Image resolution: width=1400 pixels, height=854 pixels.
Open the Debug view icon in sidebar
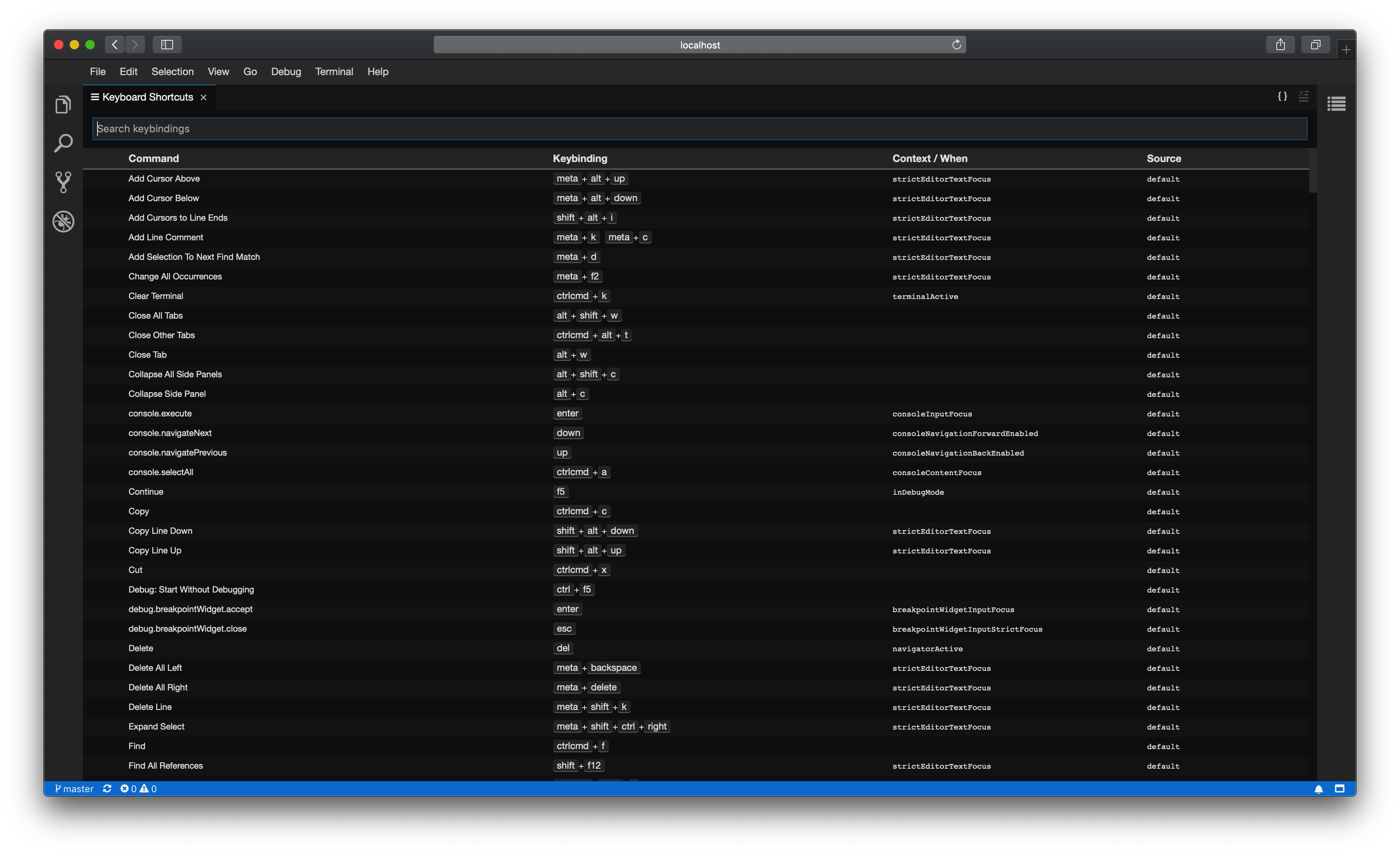pyautogui.click(x=63, y=222)
